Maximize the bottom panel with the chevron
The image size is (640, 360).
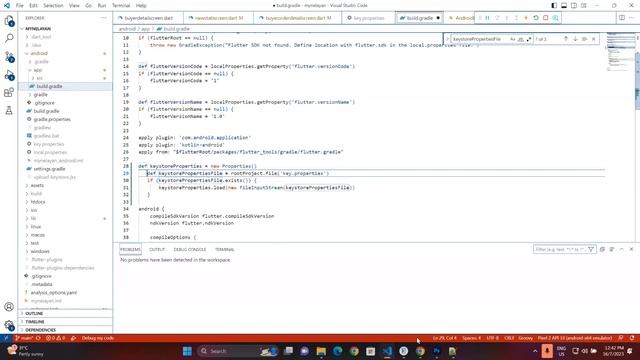tap(622, 249)
